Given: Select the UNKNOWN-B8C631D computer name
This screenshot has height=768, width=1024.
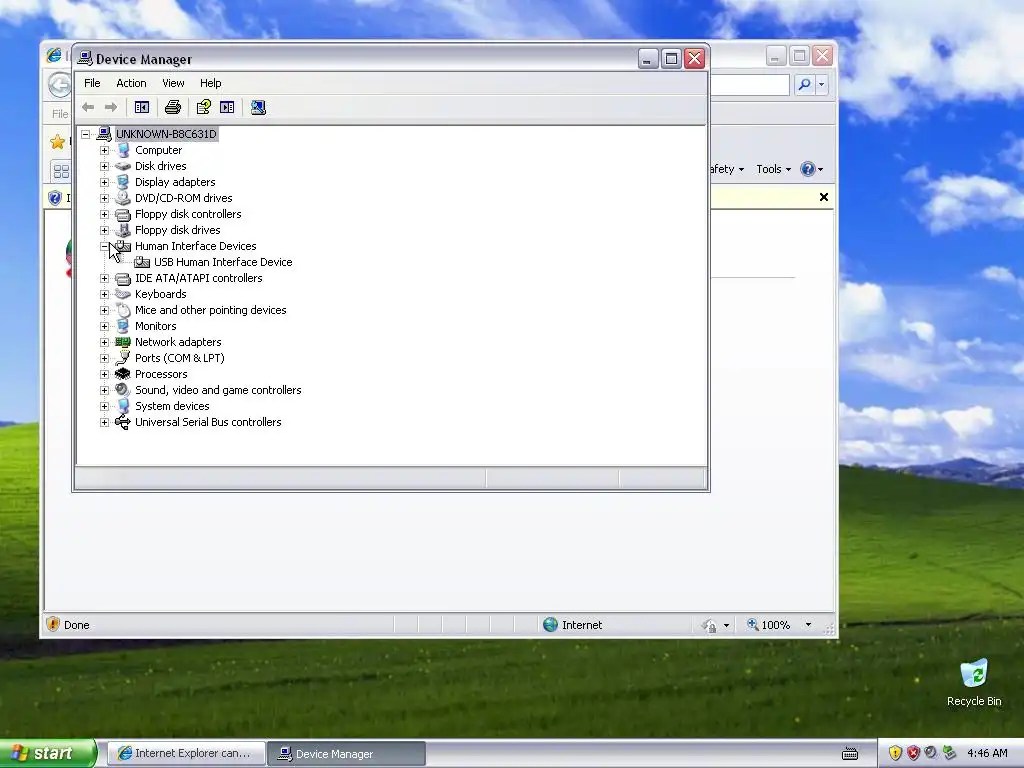Looking at the screenshot, I should coord(166,134).
